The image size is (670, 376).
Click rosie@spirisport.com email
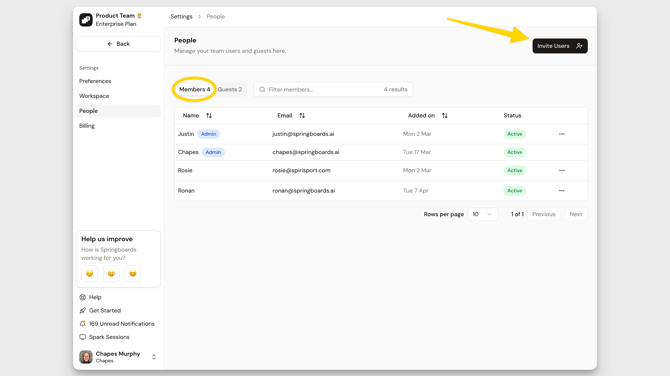pos(302,170)
